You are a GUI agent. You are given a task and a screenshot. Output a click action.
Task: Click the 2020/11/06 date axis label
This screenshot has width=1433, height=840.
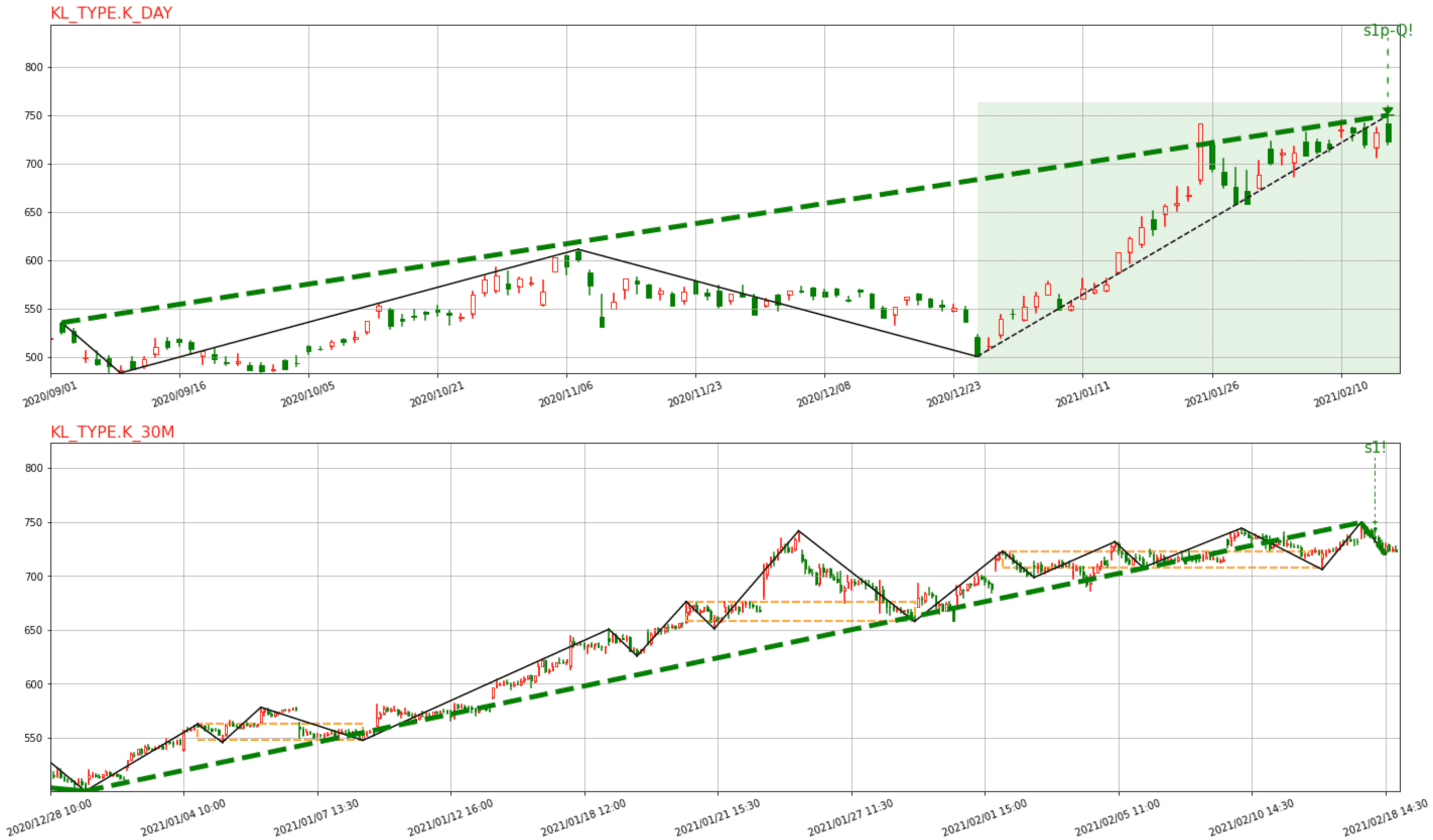point(566,394)
